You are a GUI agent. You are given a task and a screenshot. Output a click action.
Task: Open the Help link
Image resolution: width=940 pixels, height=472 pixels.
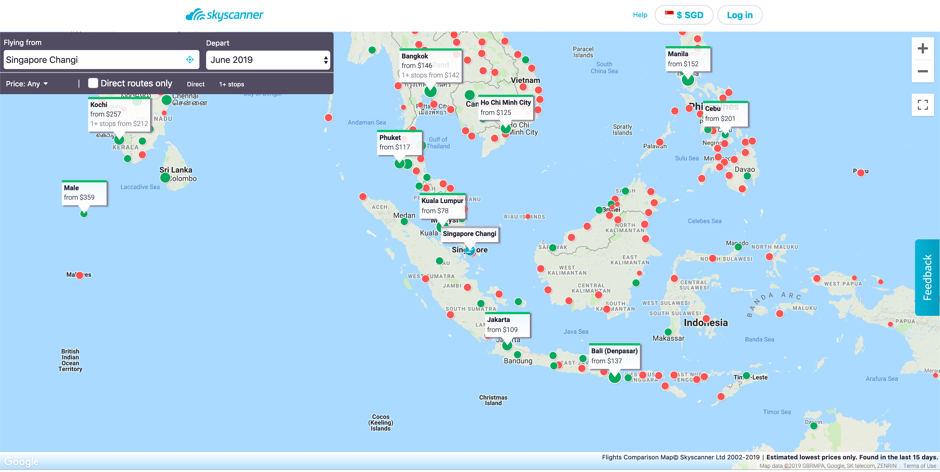pyautogui.click(x=640, y=15)
